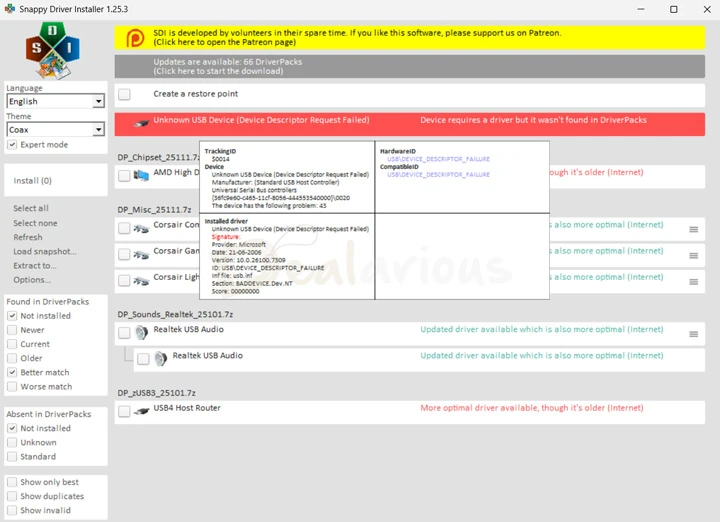Click the Realtek USB Audio speaker icon

[x=141, y=331]
